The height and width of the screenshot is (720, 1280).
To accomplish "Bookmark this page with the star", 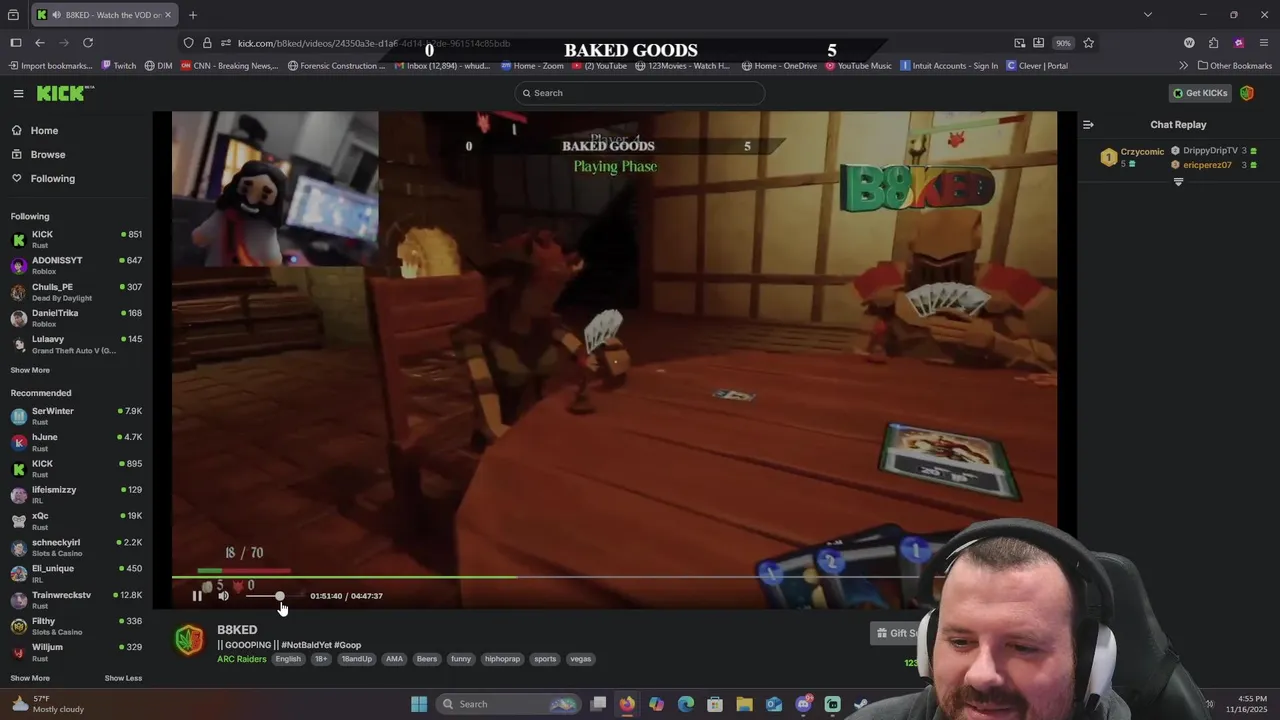I will coord(1088,43).
